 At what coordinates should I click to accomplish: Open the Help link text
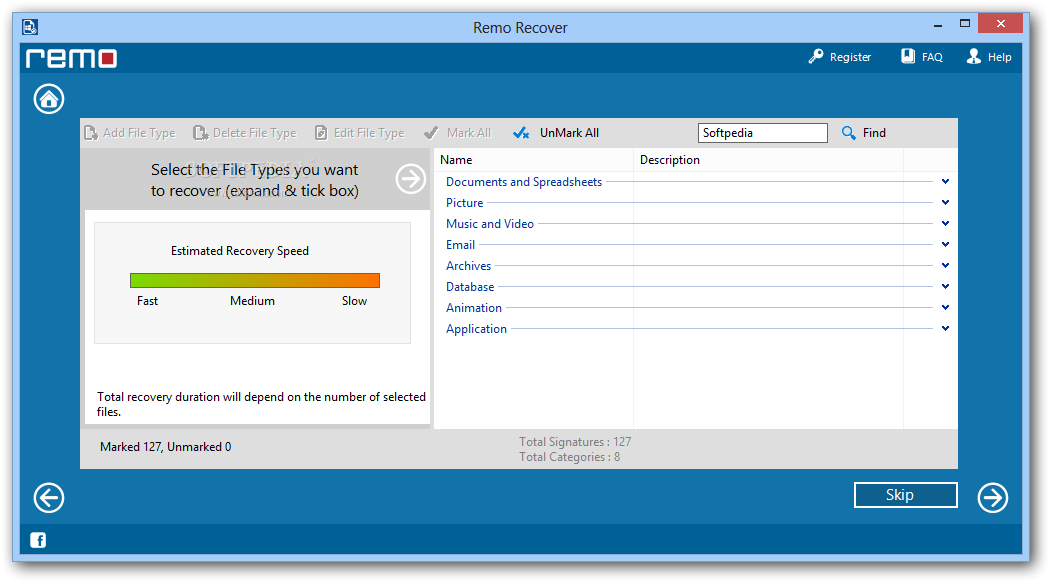999,58
